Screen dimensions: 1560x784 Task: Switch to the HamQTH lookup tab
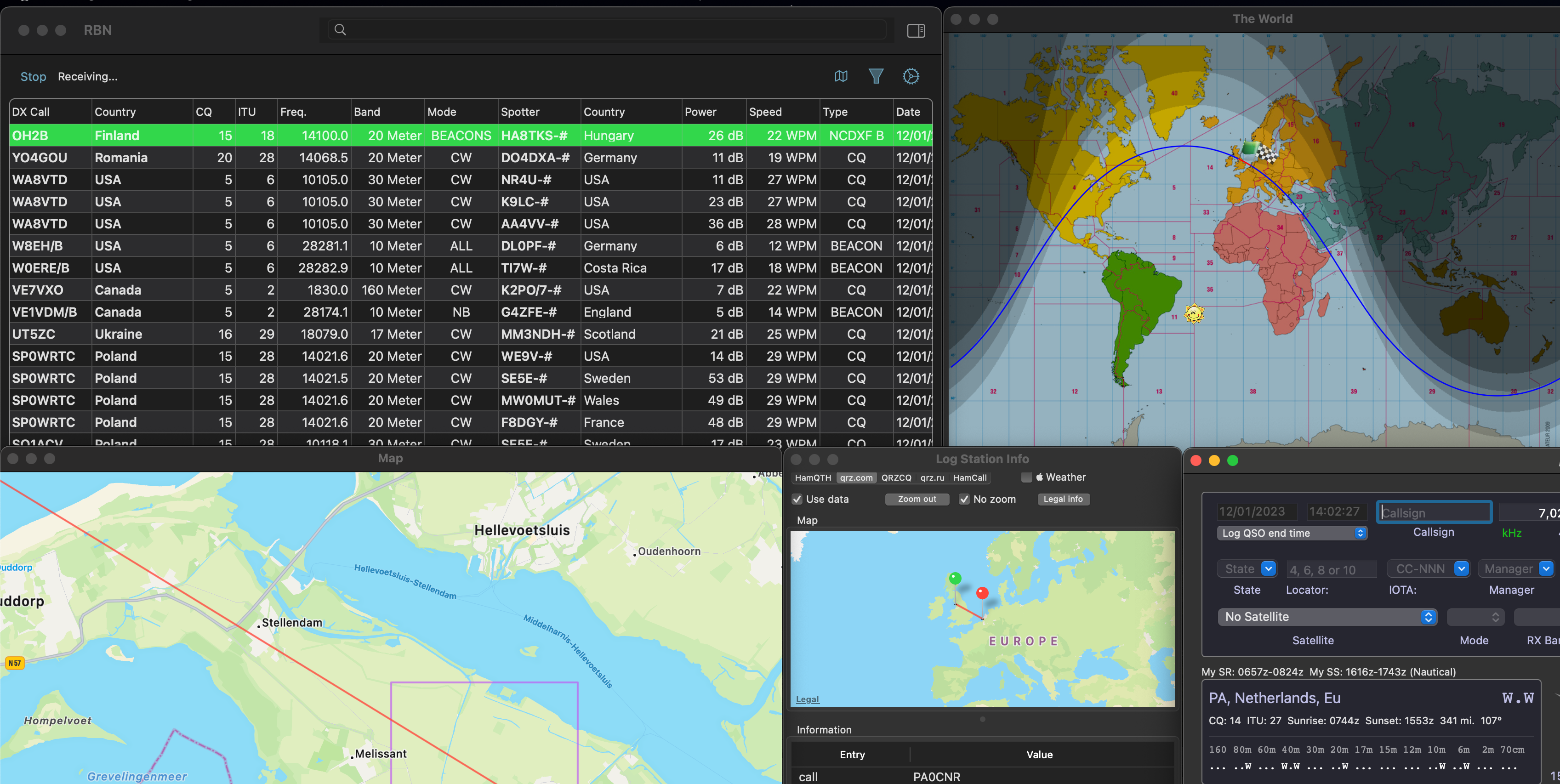coord(813,477)
